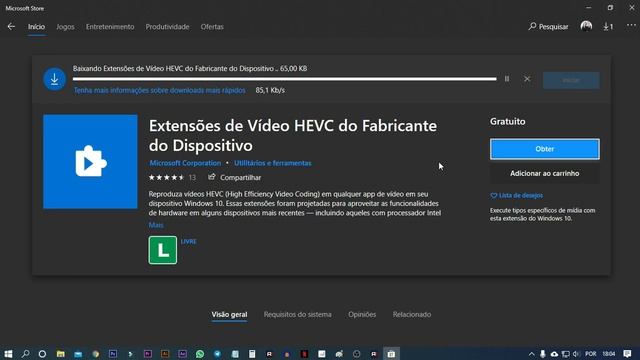Open Requisitos do sistema section
The height and width of the screenshot is (360, 640).
[x=298, y=314]
